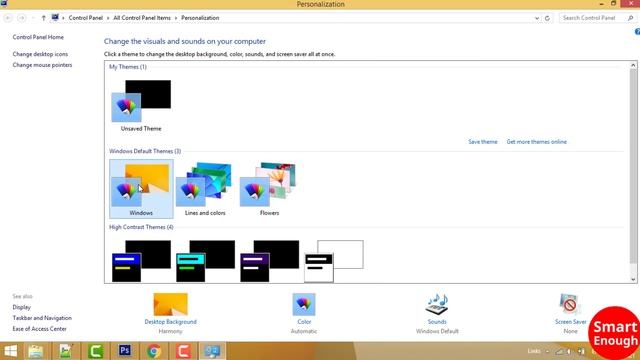Pick the Flowers theme

tap(269, 189)
